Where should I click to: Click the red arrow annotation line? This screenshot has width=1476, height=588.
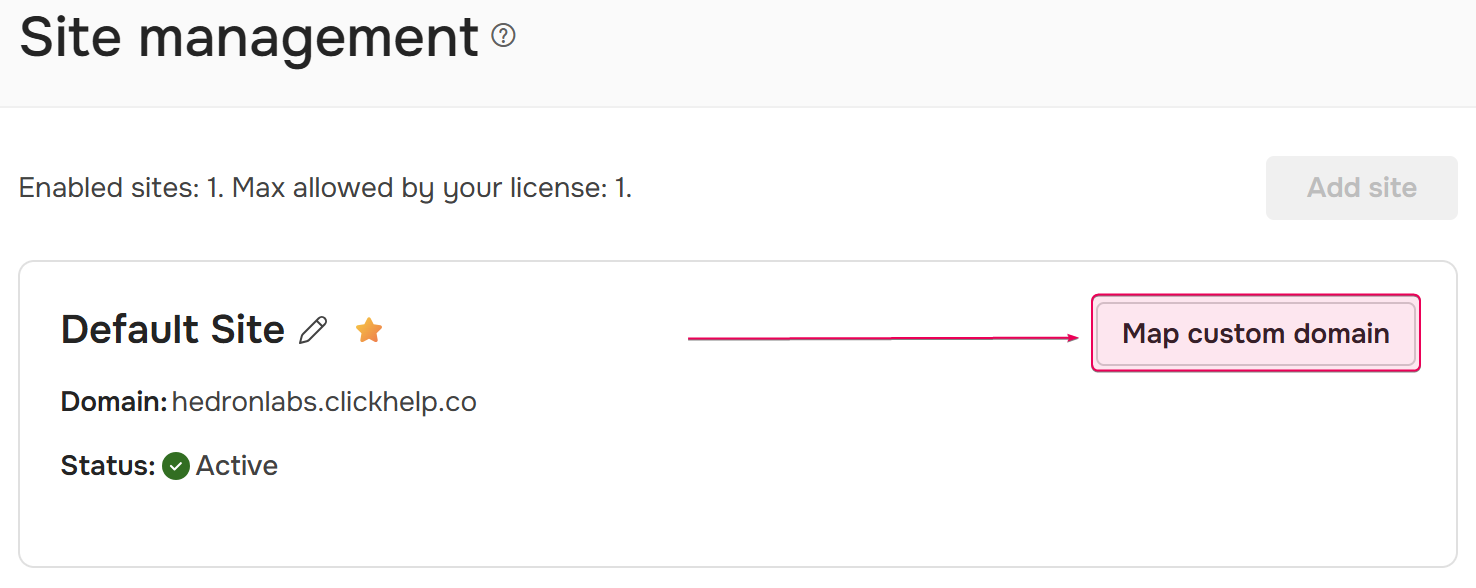click(879, 339)
